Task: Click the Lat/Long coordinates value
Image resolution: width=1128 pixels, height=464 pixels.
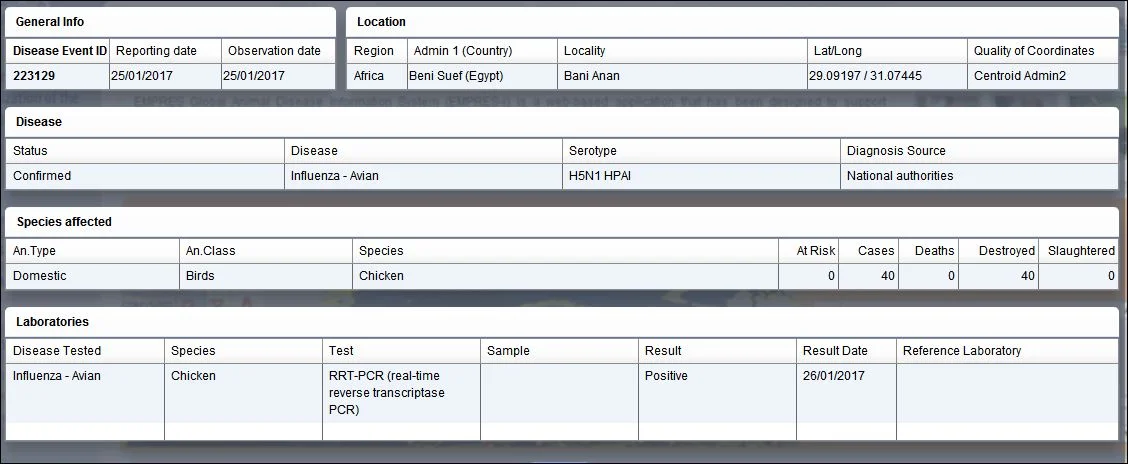Action: click(x=887, y=76)
